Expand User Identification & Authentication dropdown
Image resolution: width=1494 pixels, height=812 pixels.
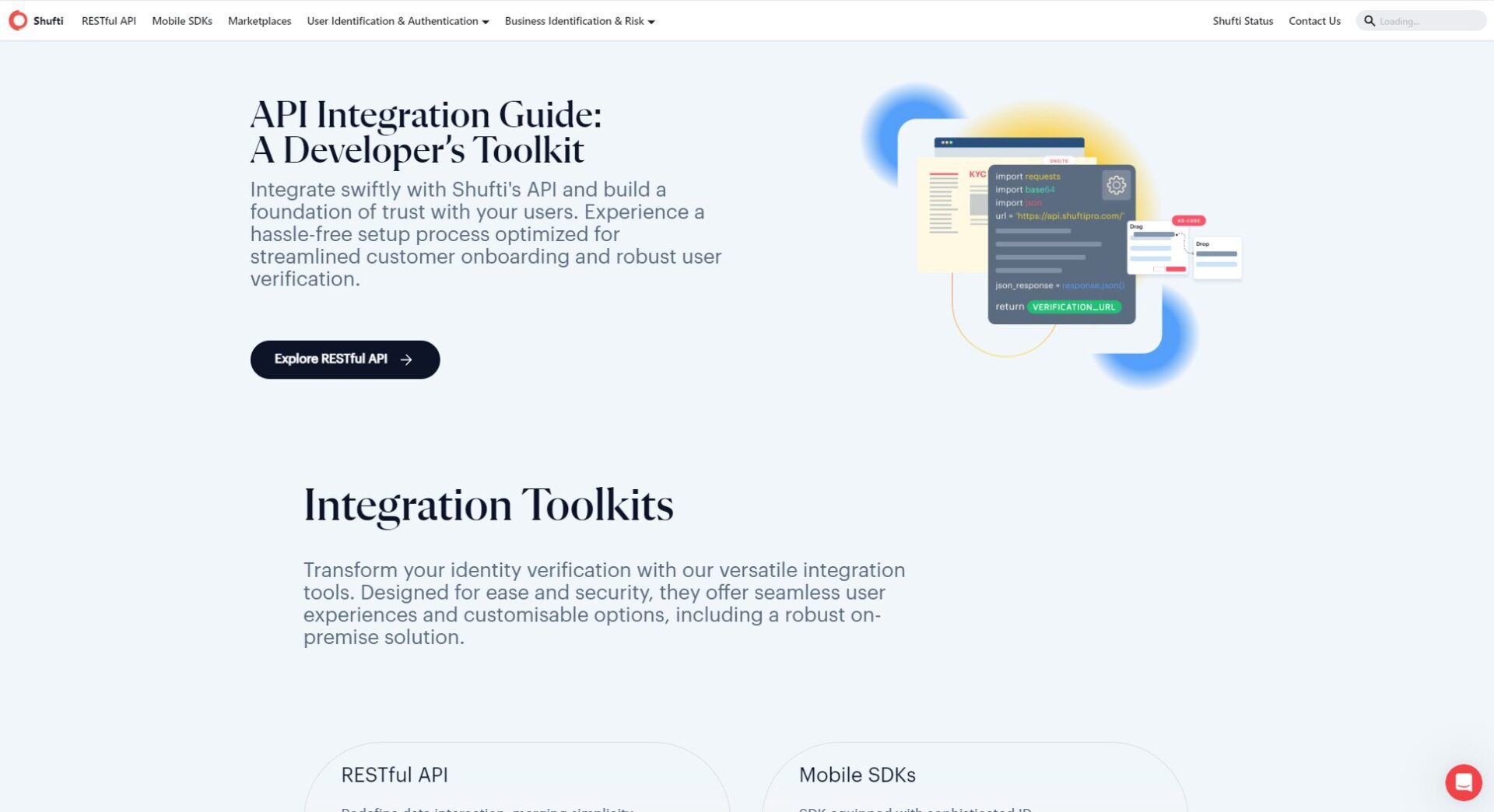pos(398,21)
